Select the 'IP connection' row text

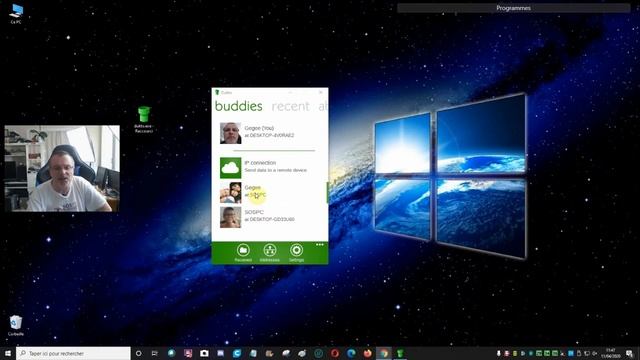click(x=260, y=162)
